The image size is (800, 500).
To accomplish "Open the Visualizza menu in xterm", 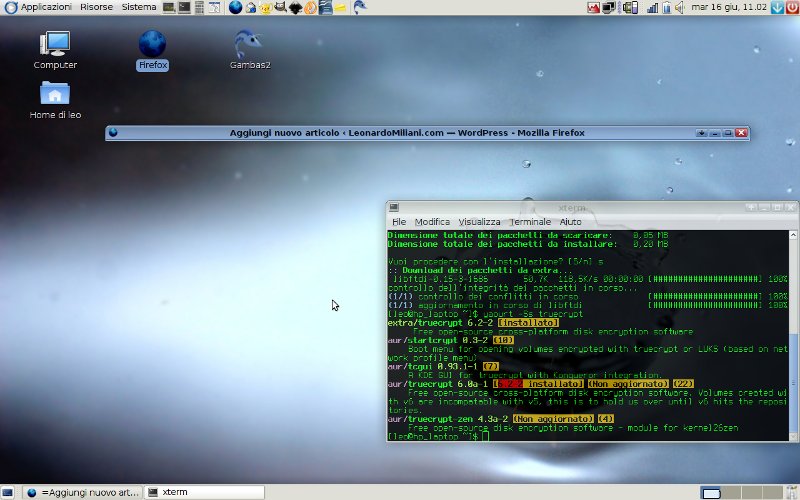I will click(479, 222).
